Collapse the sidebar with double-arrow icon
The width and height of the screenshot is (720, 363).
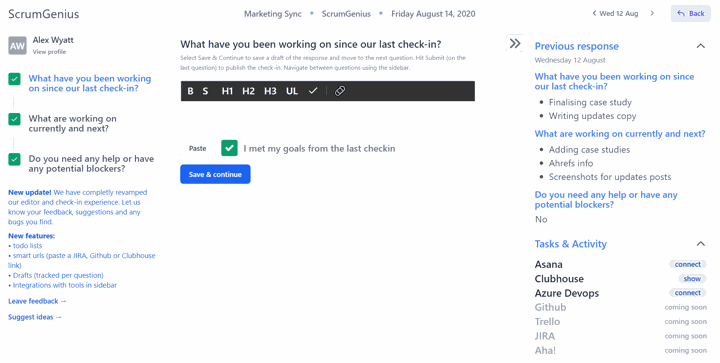[515, 43]
